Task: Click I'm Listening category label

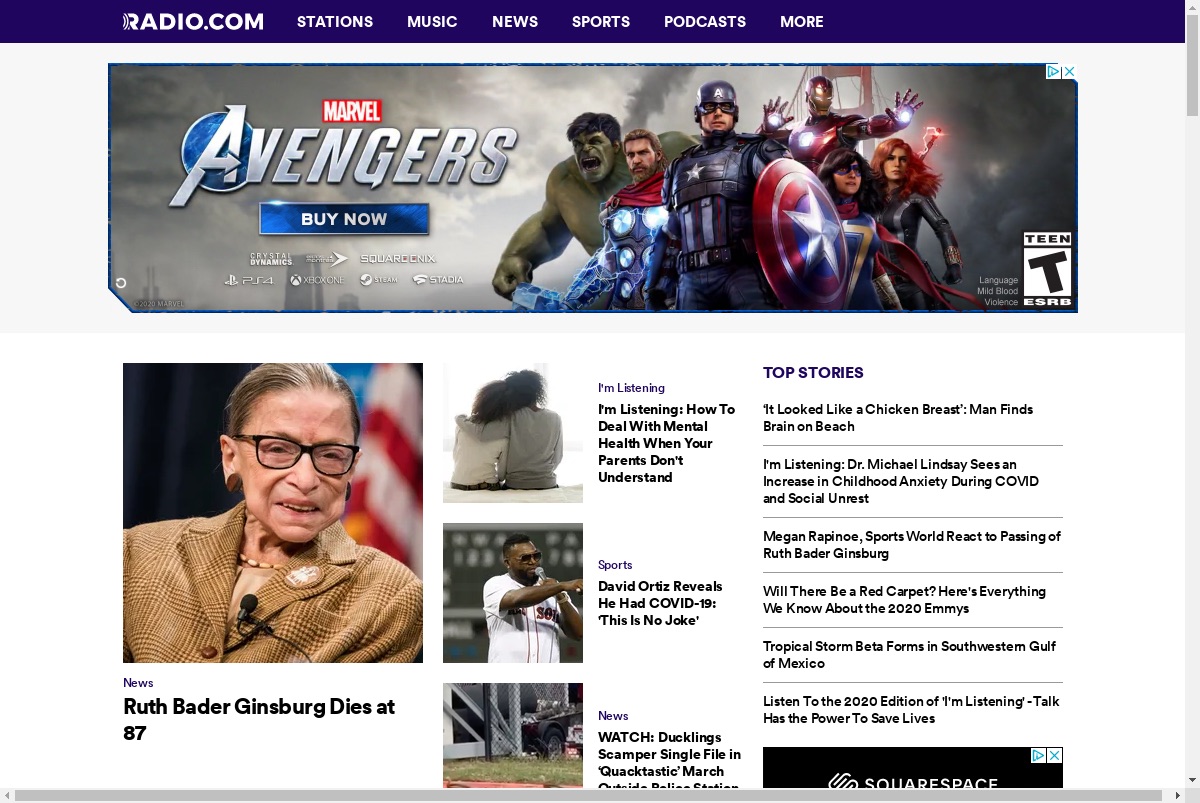Action: [631, 387]
